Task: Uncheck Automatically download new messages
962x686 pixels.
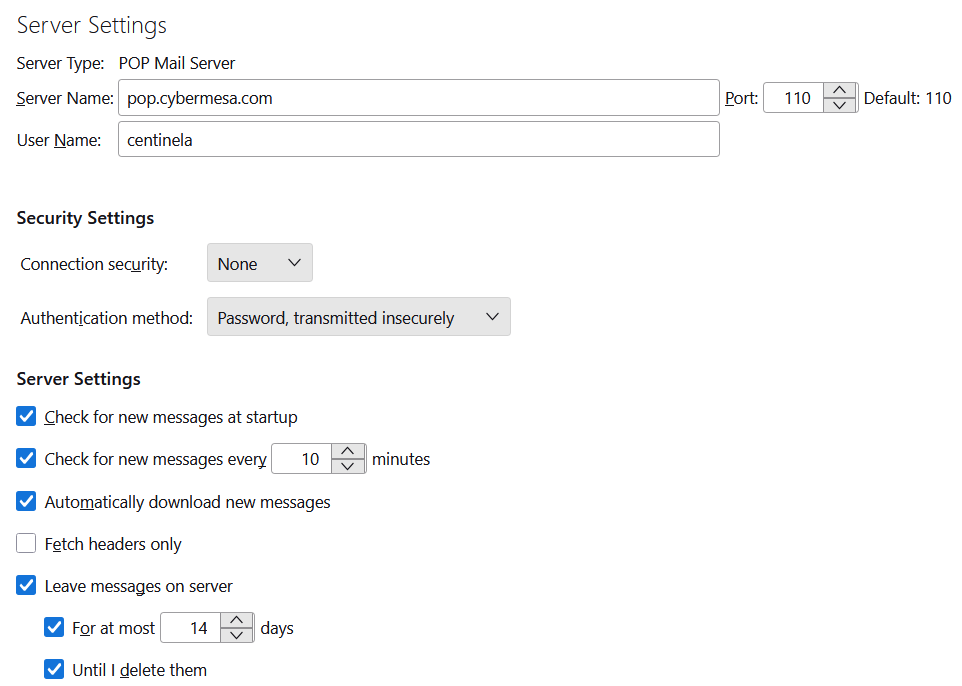Action: (27, 501)
